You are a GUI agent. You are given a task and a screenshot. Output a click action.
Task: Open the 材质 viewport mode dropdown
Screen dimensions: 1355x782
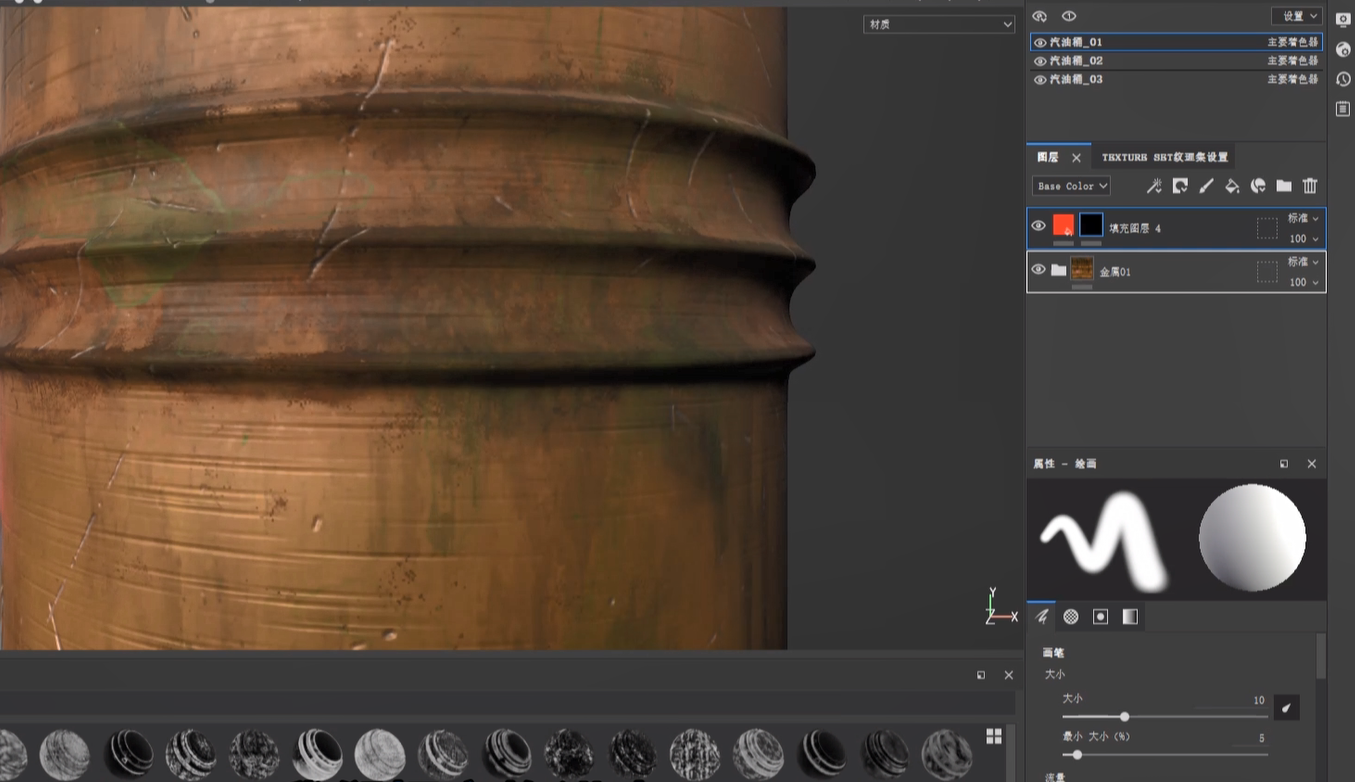(x=938, y=24)
